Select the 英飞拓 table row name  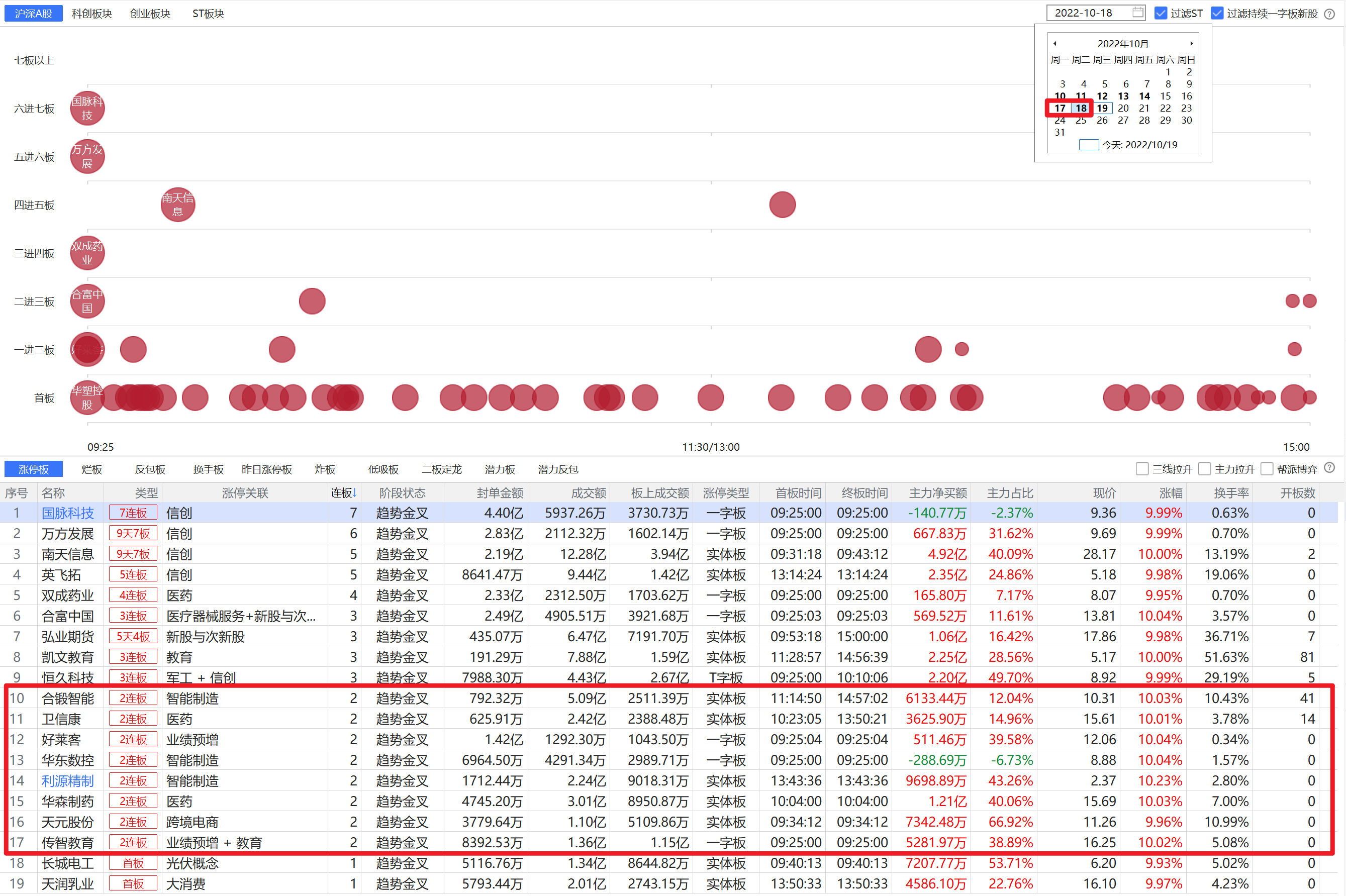(x=61, y=575)
